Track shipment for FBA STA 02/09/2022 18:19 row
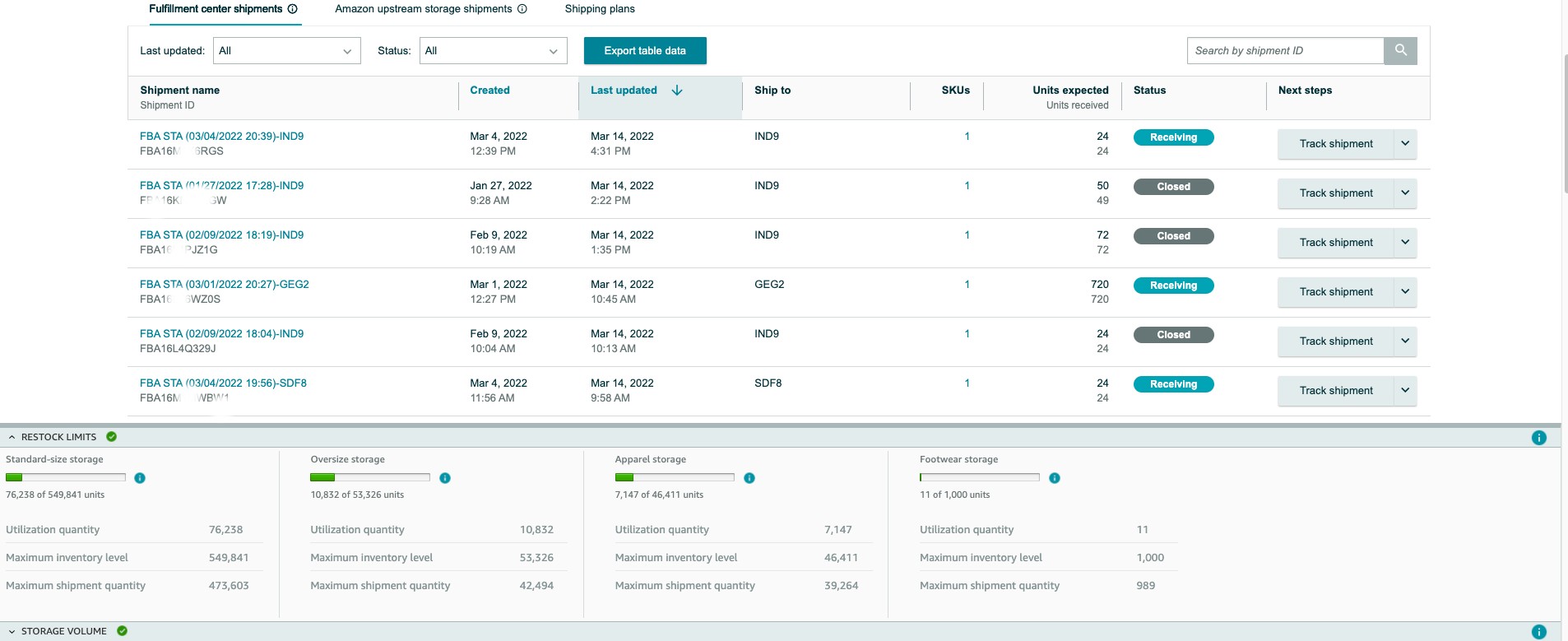 [x=1336, y=243]
